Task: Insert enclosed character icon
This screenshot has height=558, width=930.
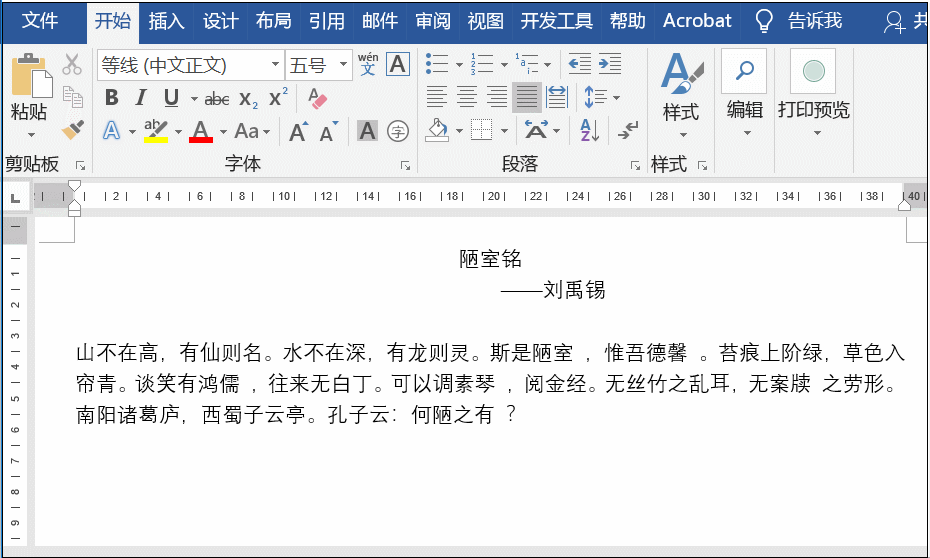Action: tap(397, 130)
